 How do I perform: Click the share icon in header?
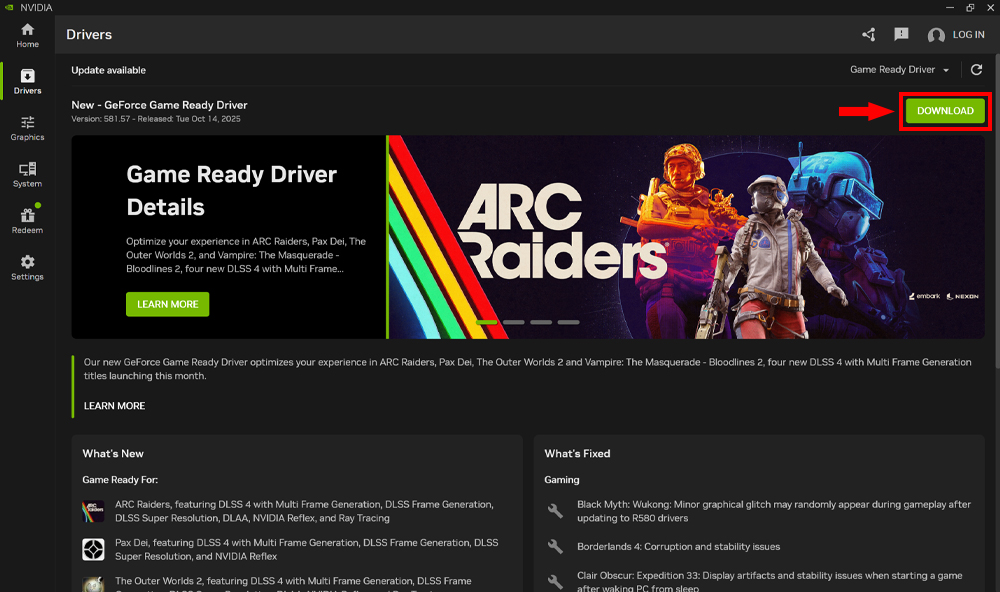869,35
